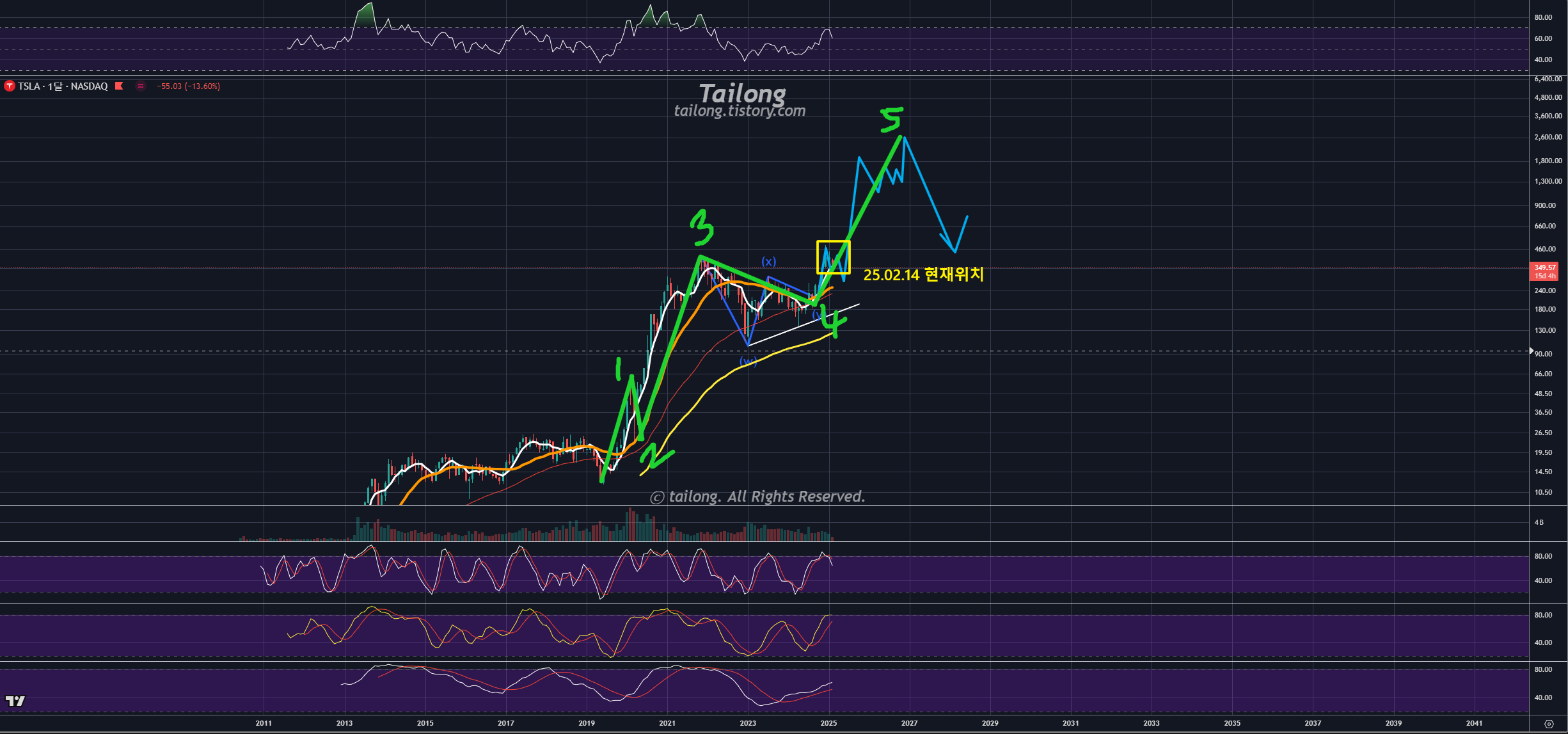
Task: Click the 2029 label on the time axis
Action: (990, 723)
